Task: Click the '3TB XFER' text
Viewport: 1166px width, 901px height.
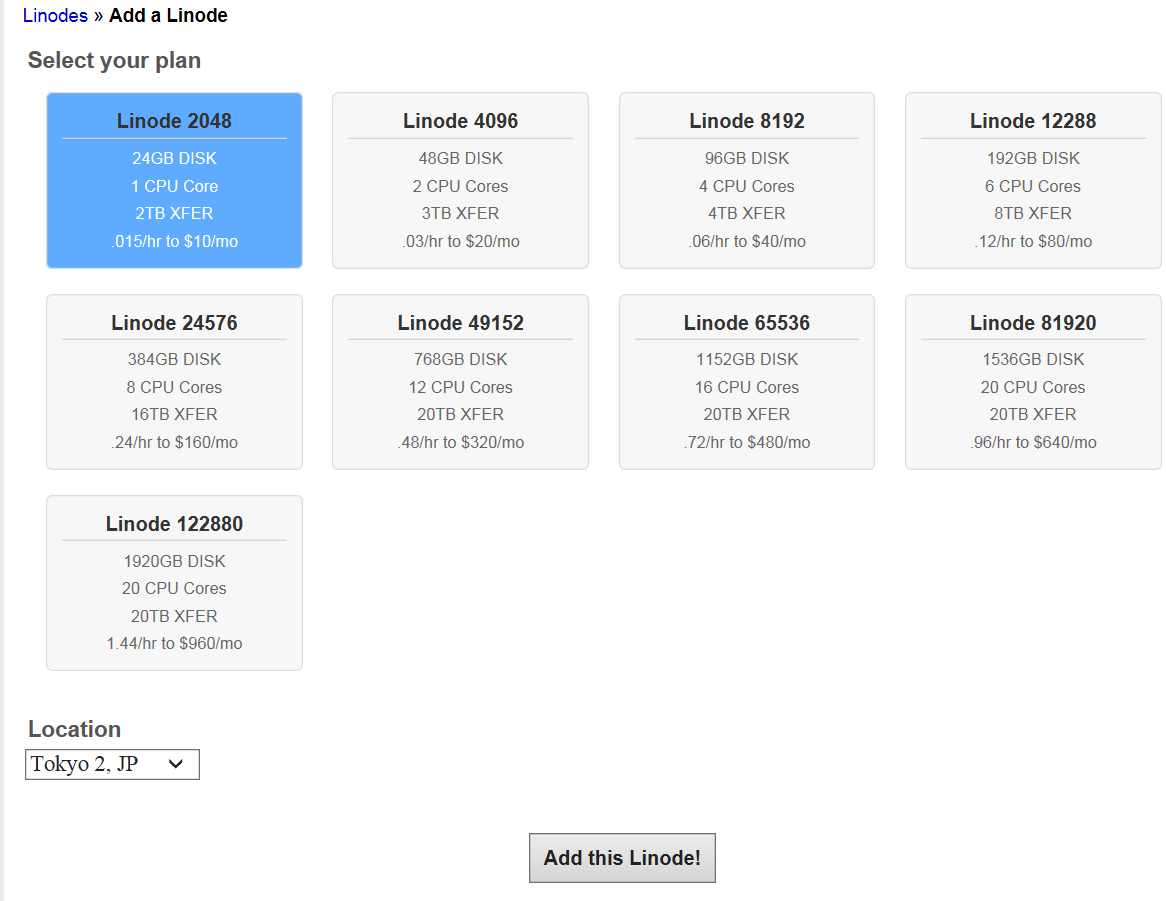Action: [460, 213]
